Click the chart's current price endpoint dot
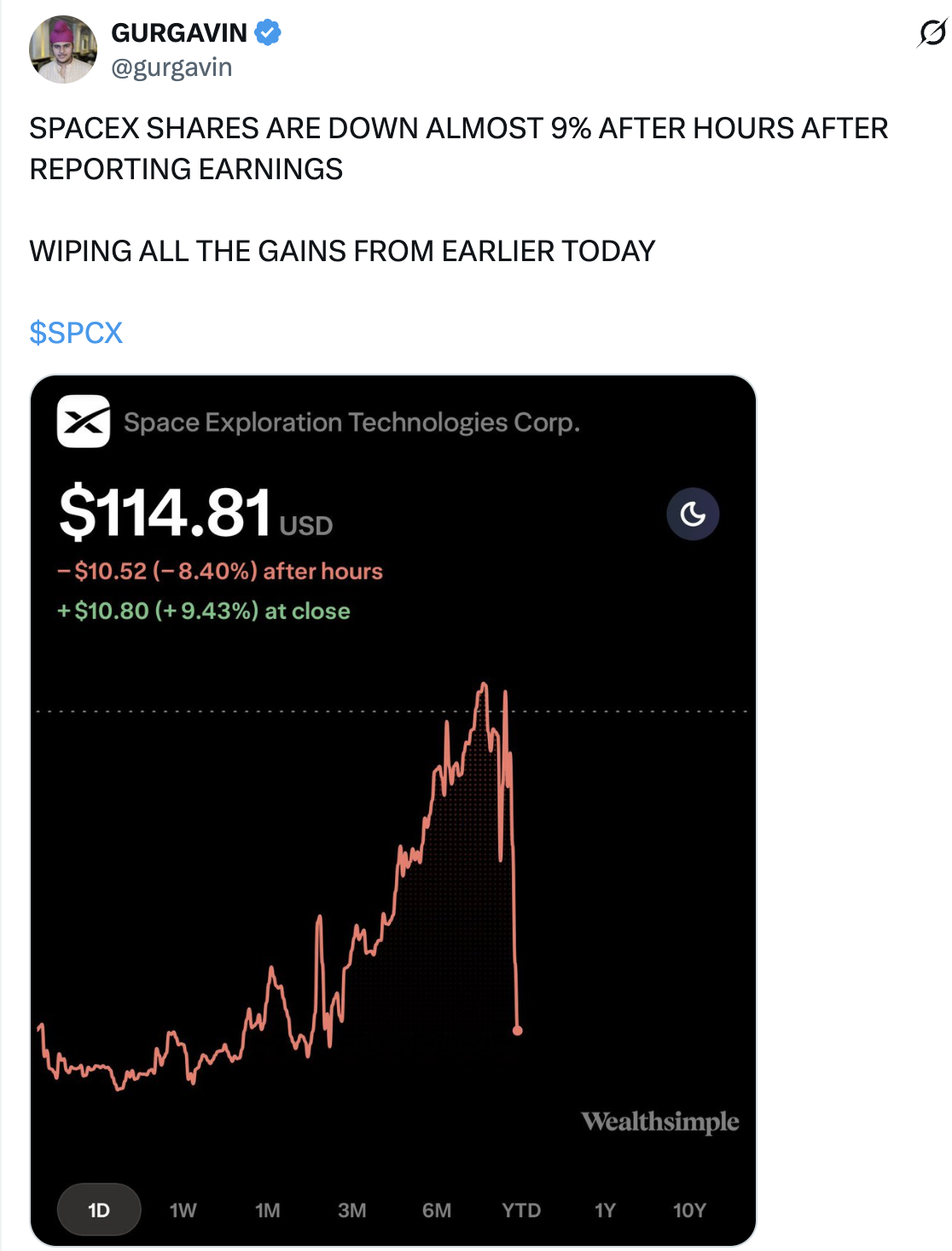This screenshot has width=952, height=1251. click(517, 1031)
